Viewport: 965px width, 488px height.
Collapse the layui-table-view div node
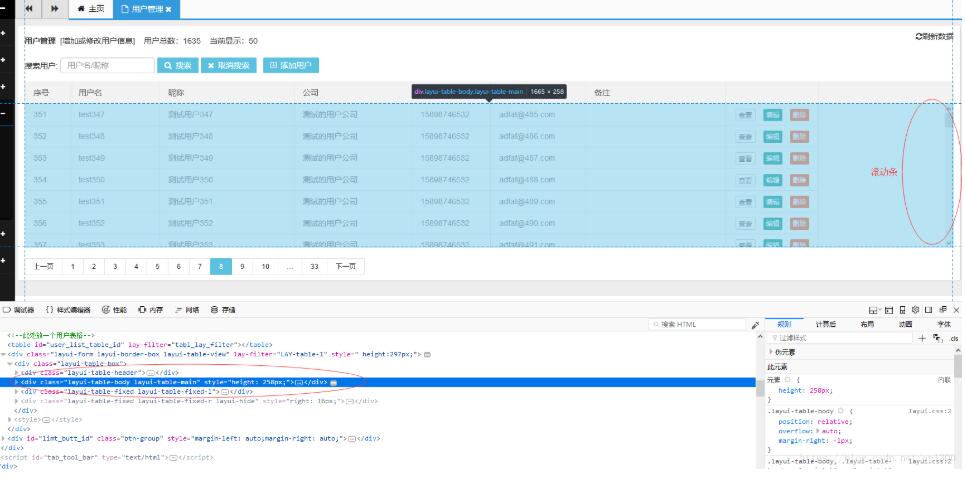click(x=4, y=354)
